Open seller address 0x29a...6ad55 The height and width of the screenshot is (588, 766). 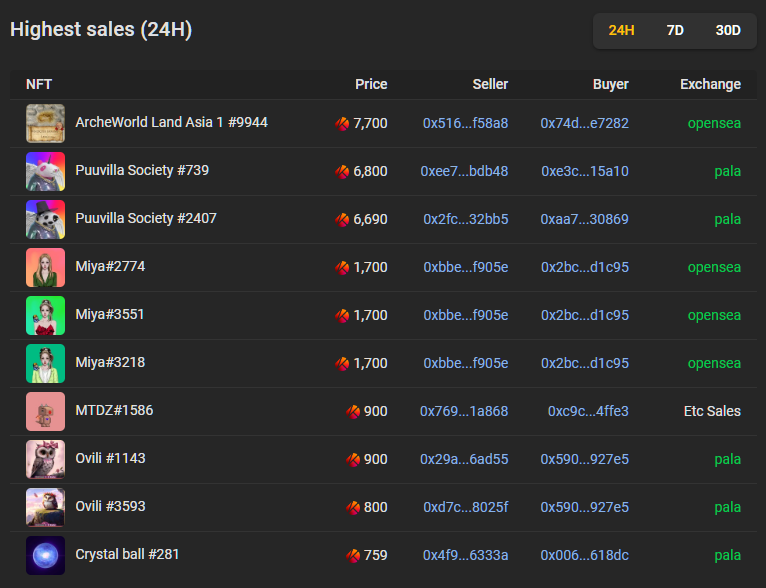[x=464, y=459]
